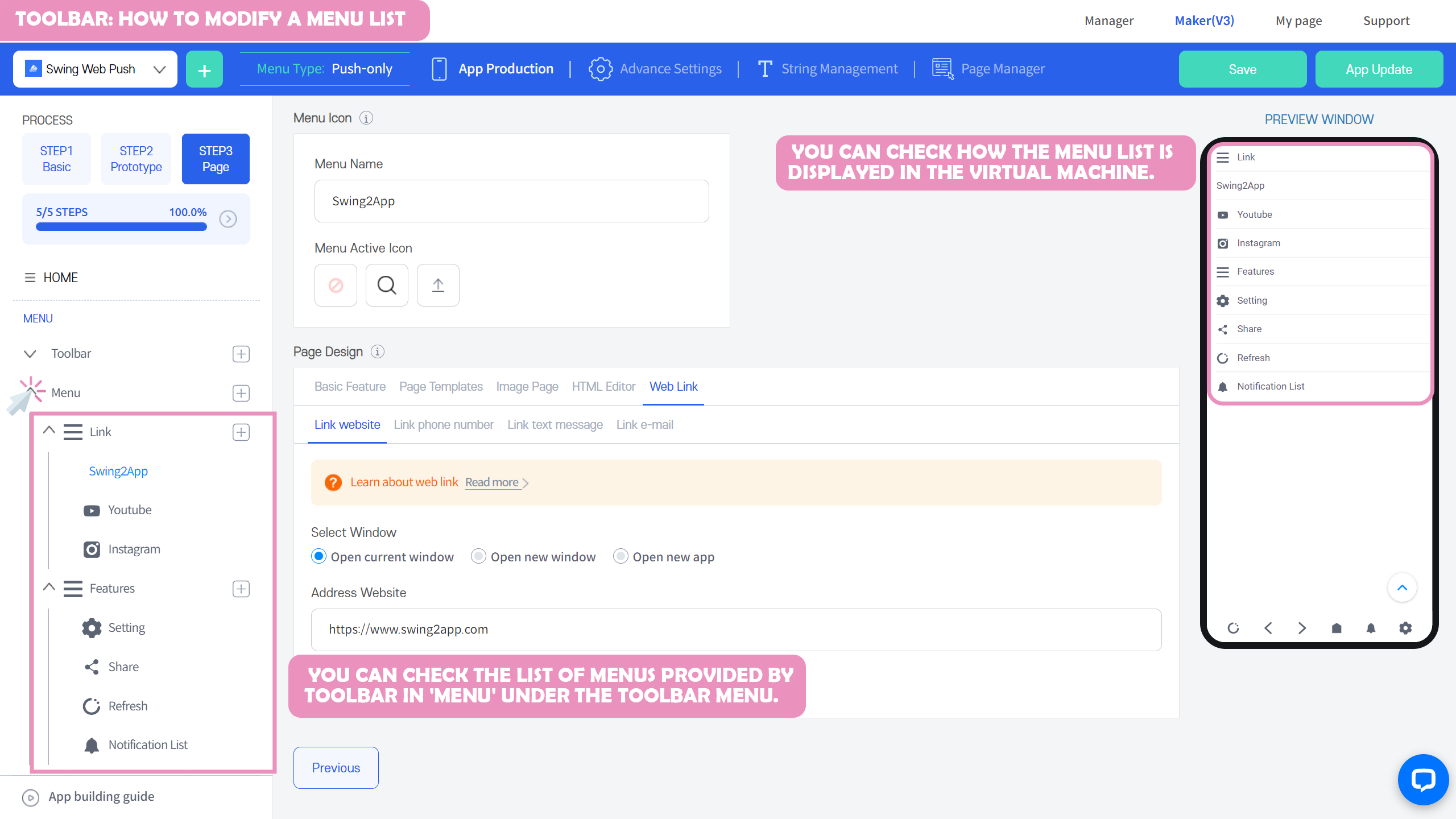Click Menu Icon info circle

click(x=366, y=118)
